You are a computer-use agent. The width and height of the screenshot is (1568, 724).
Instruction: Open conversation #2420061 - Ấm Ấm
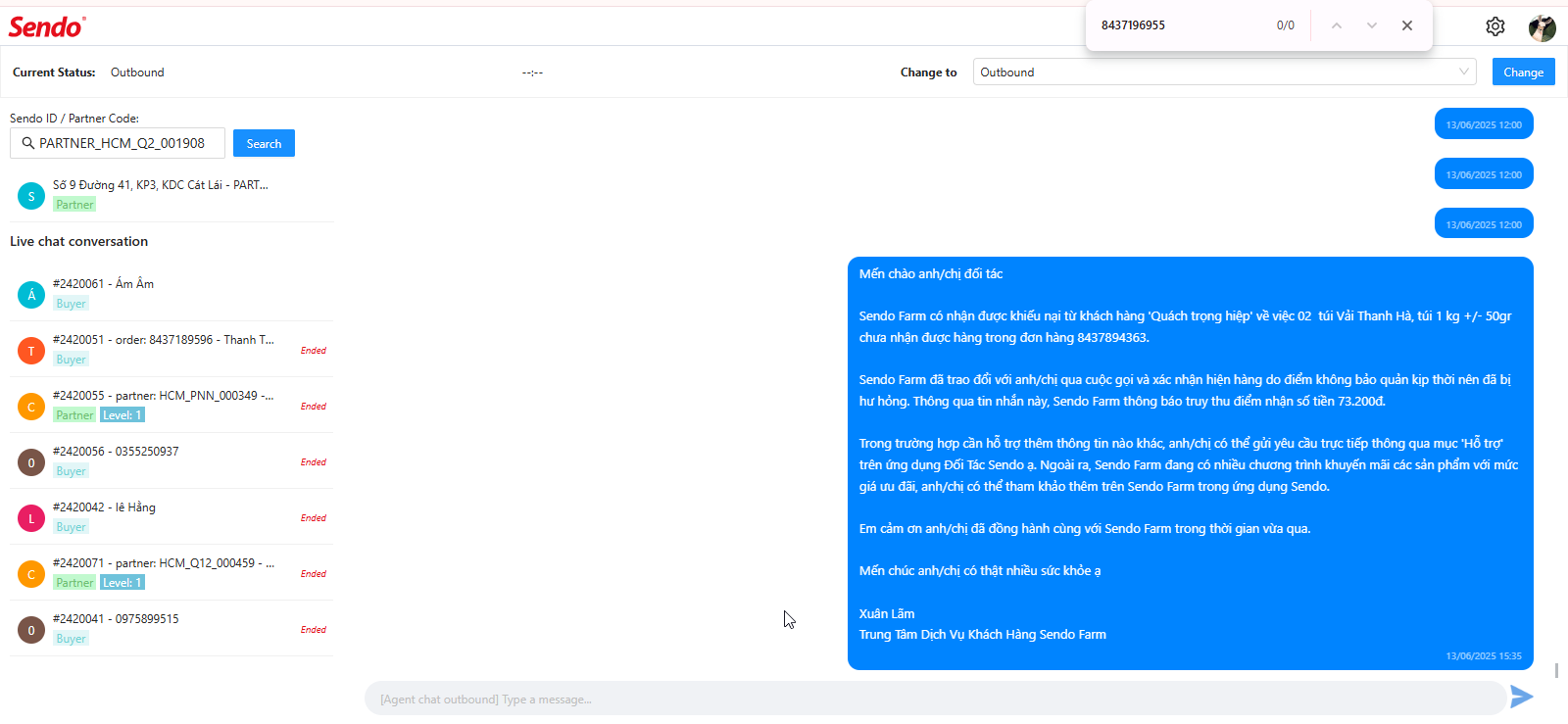[171, 293]
